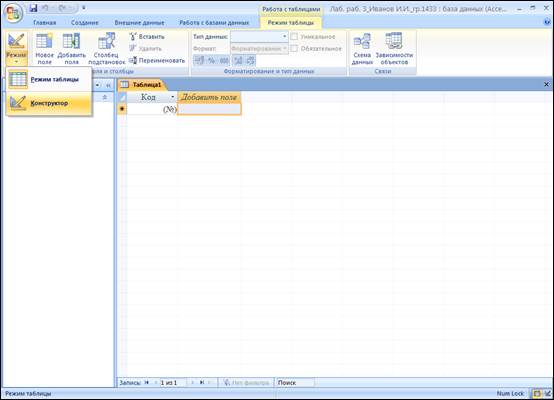Screen dimensions: 554x400
Task: Apply currency format icon
Action: point(199,60)
